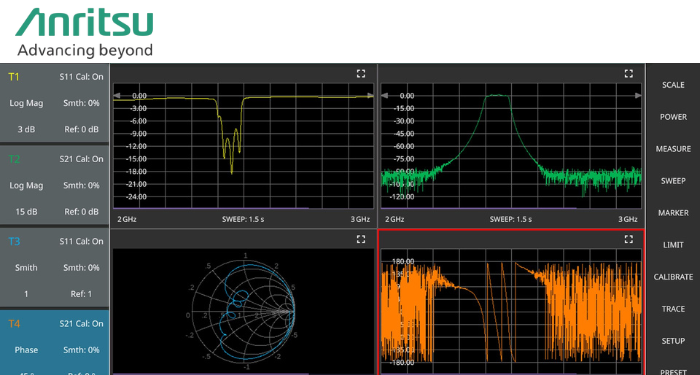The width and height of the screenshot is (700, 375).
Task: Maximize the orange phase trace pane
Action: 629,239
